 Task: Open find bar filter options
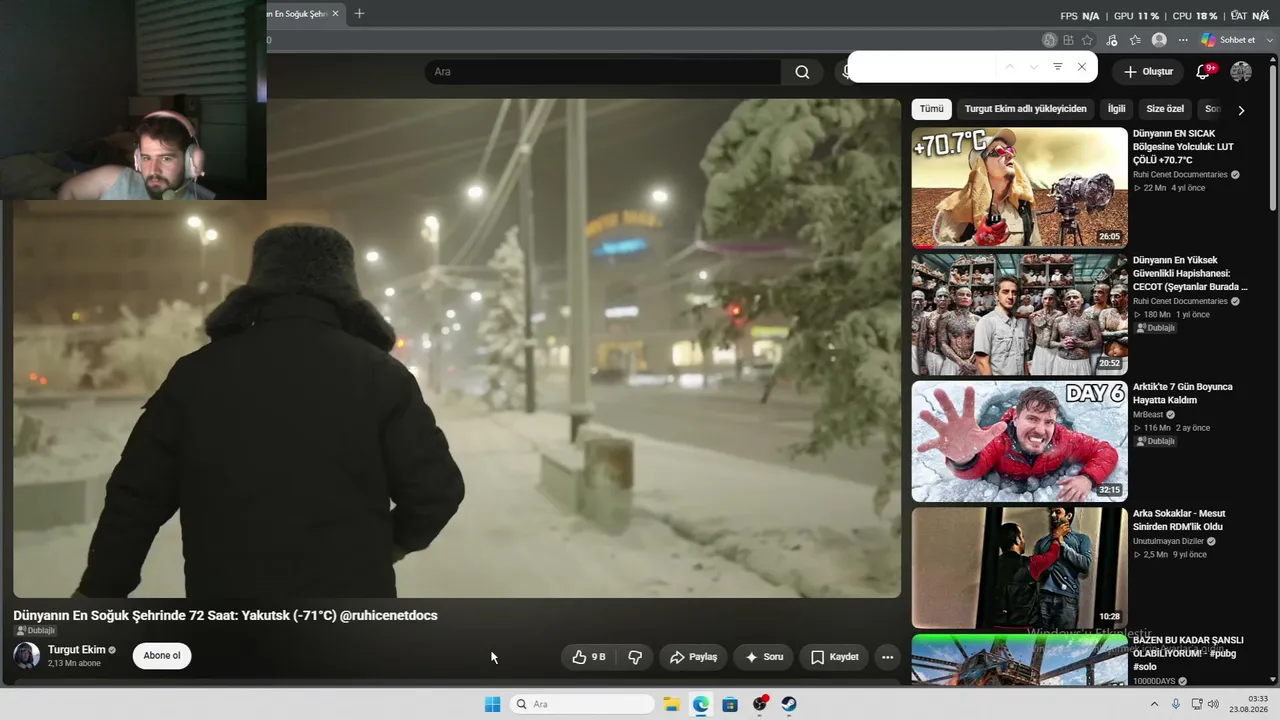point(1057,67)
